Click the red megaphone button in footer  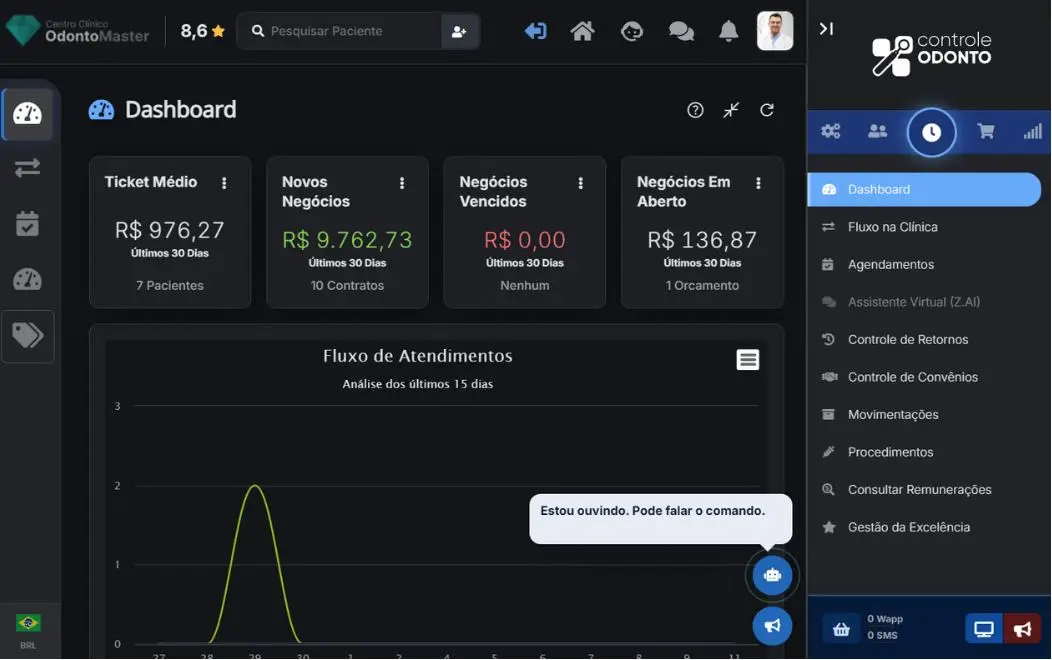tap(1022, 629)
